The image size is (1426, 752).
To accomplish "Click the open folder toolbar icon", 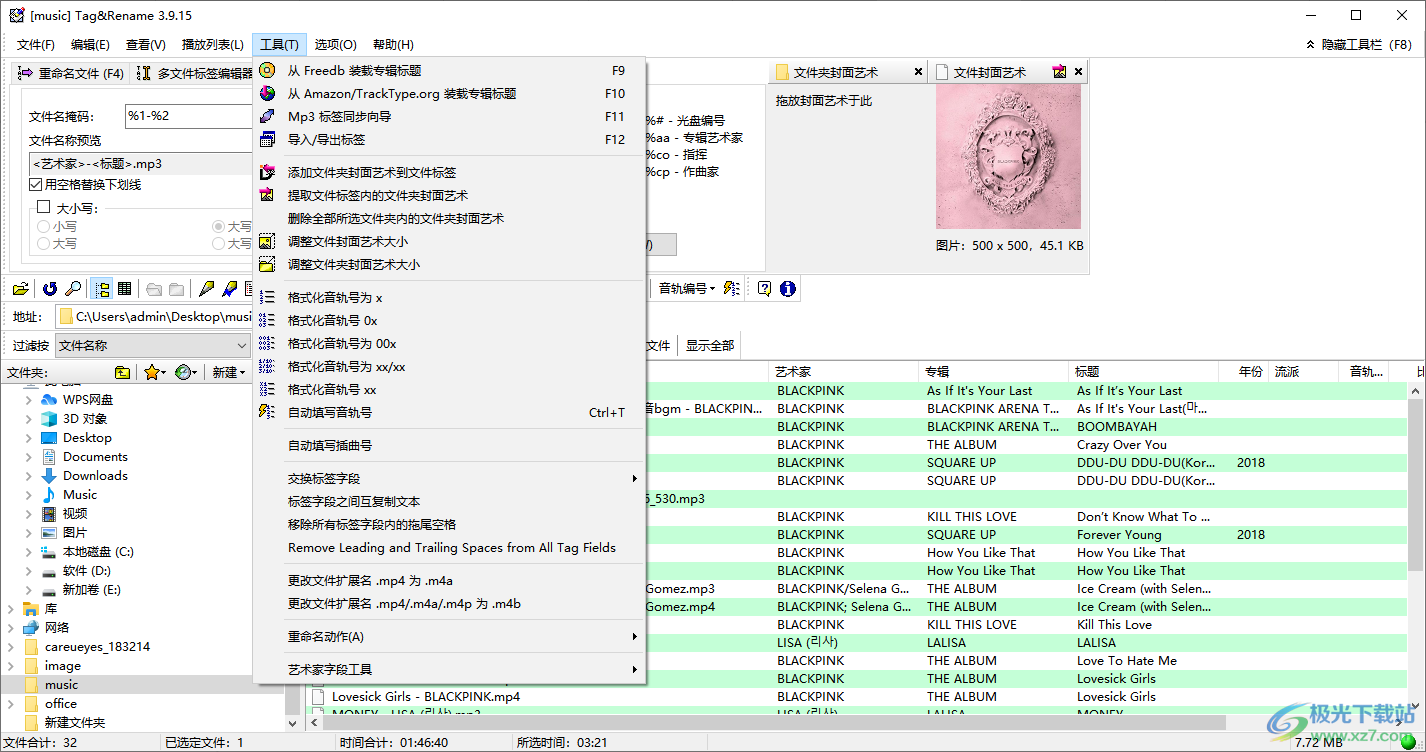I will pos(20,289).
